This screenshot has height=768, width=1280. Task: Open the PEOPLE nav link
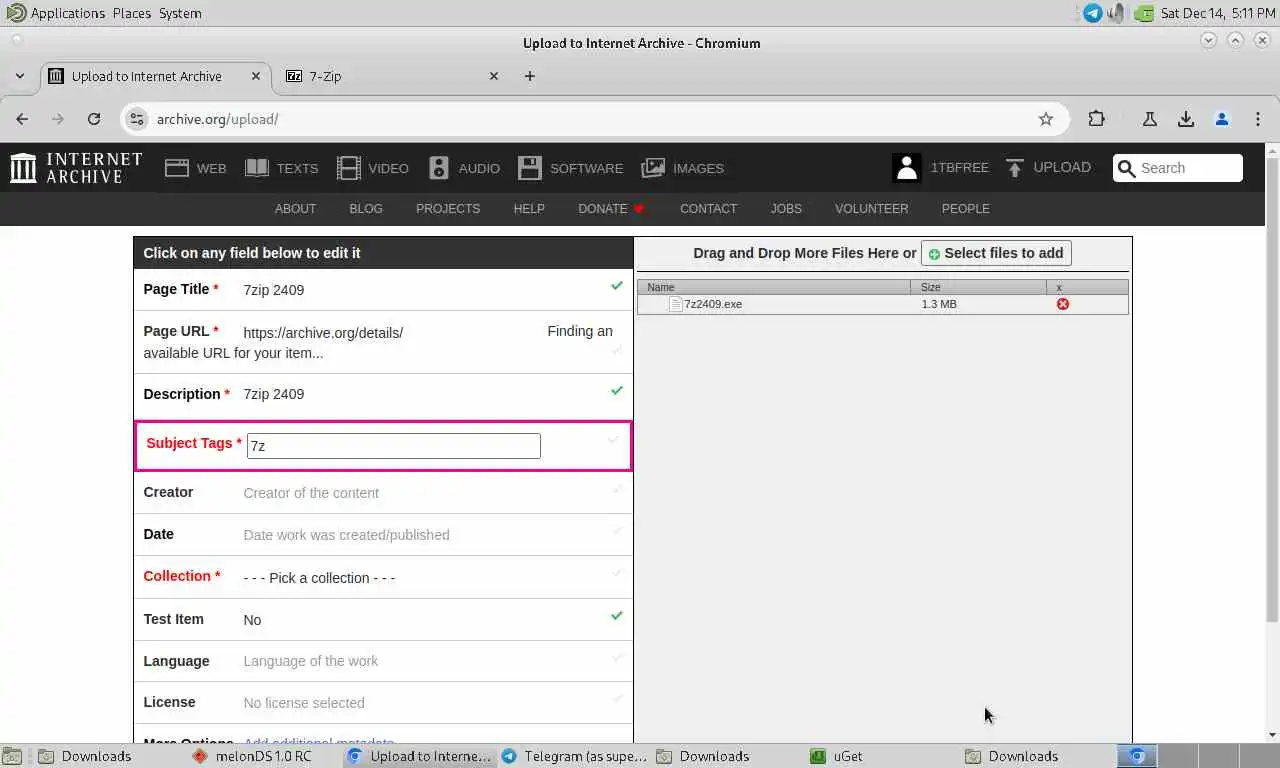click(966, 209)
